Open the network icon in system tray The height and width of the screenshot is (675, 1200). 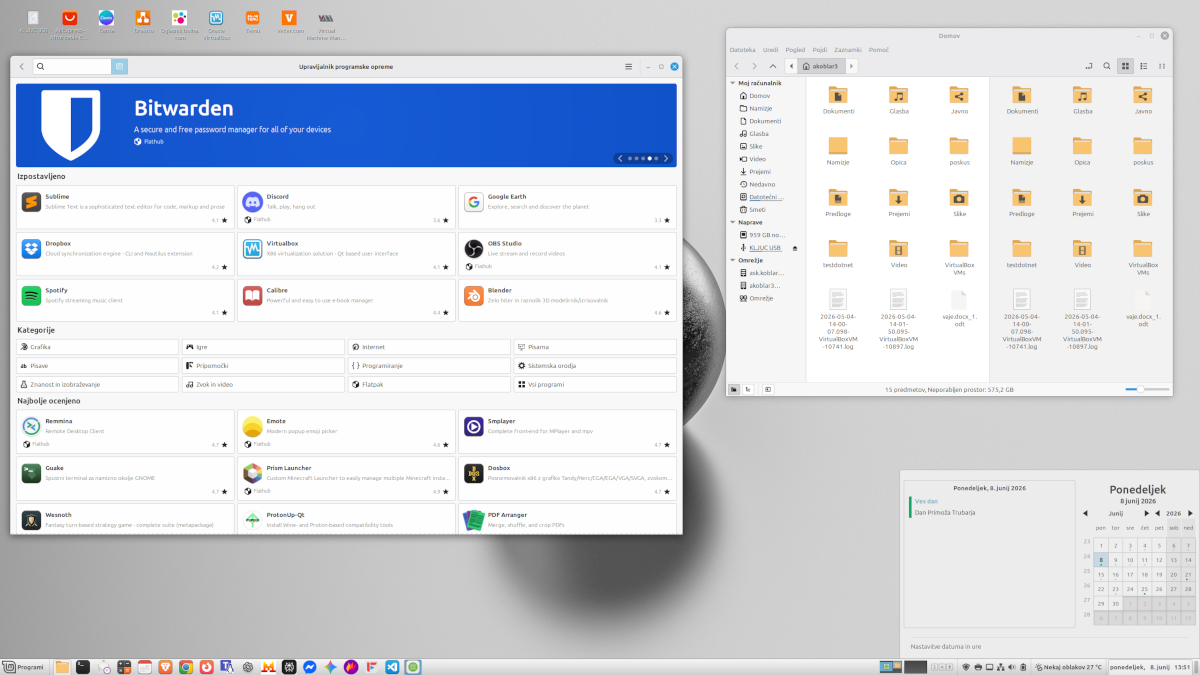tap(1000, 667)
